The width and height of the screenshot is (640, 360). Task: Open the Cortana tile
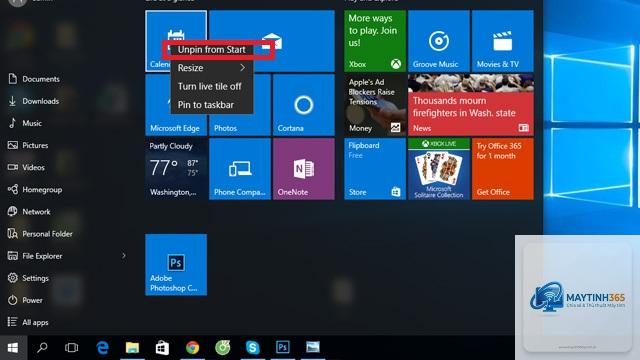coord(304,105)
